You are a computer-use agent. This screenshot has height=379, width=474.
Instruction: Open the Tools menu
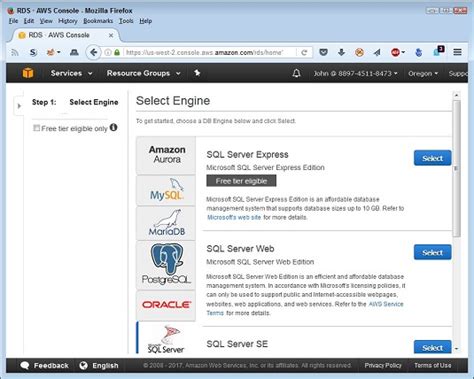(126, 21)
